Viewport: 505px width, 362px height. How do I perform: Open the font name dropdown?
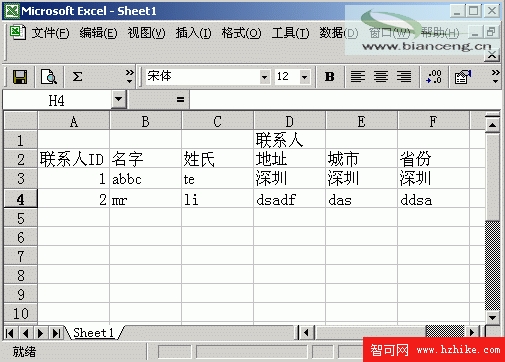(x=264, y=77)
